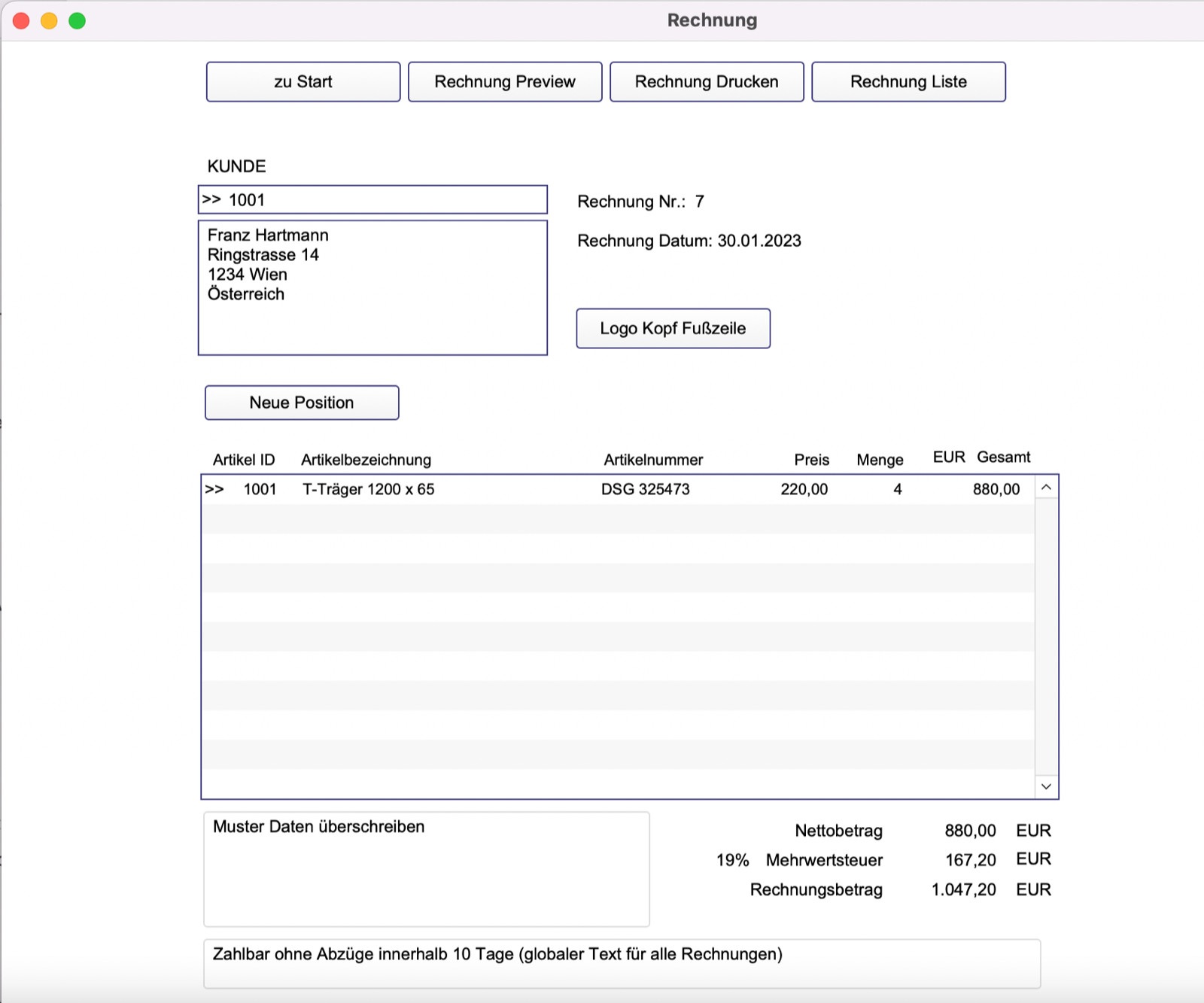Click the green full-screen window button
1204x1003 pixels.
77,21
